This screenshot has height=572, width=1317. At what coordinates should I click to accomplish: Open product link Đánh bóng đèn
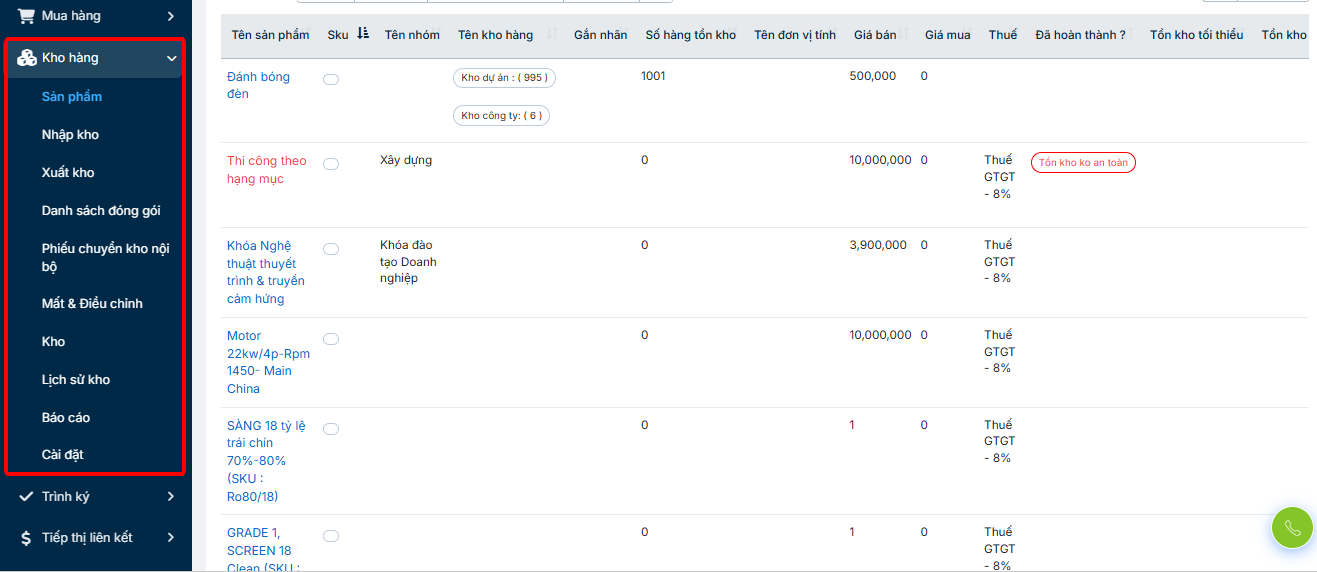pos(258,85)
